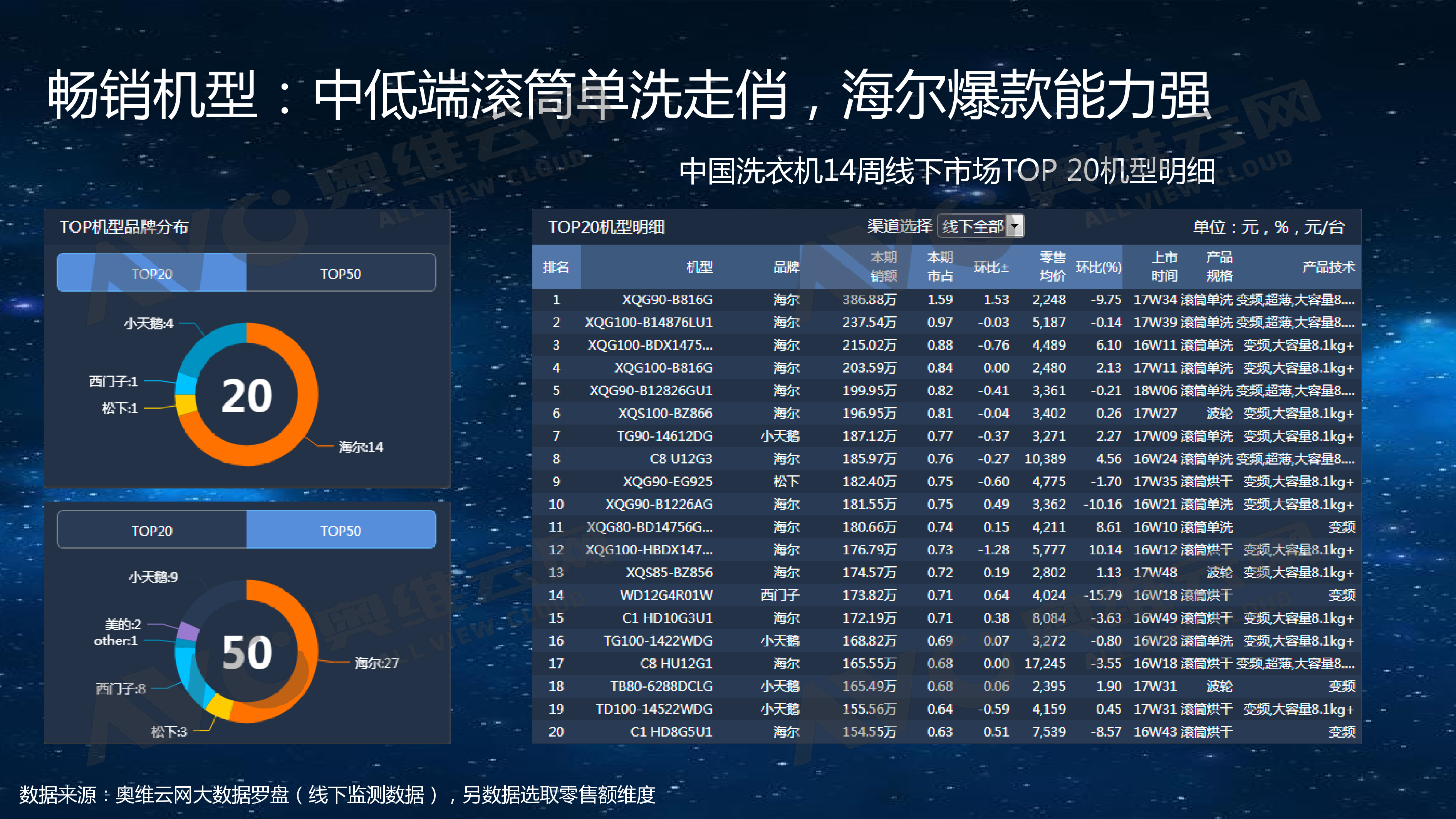The image size is (1456, 819).
Task: Select TOP50 tab in the upper chart
Action: [341, 274]
